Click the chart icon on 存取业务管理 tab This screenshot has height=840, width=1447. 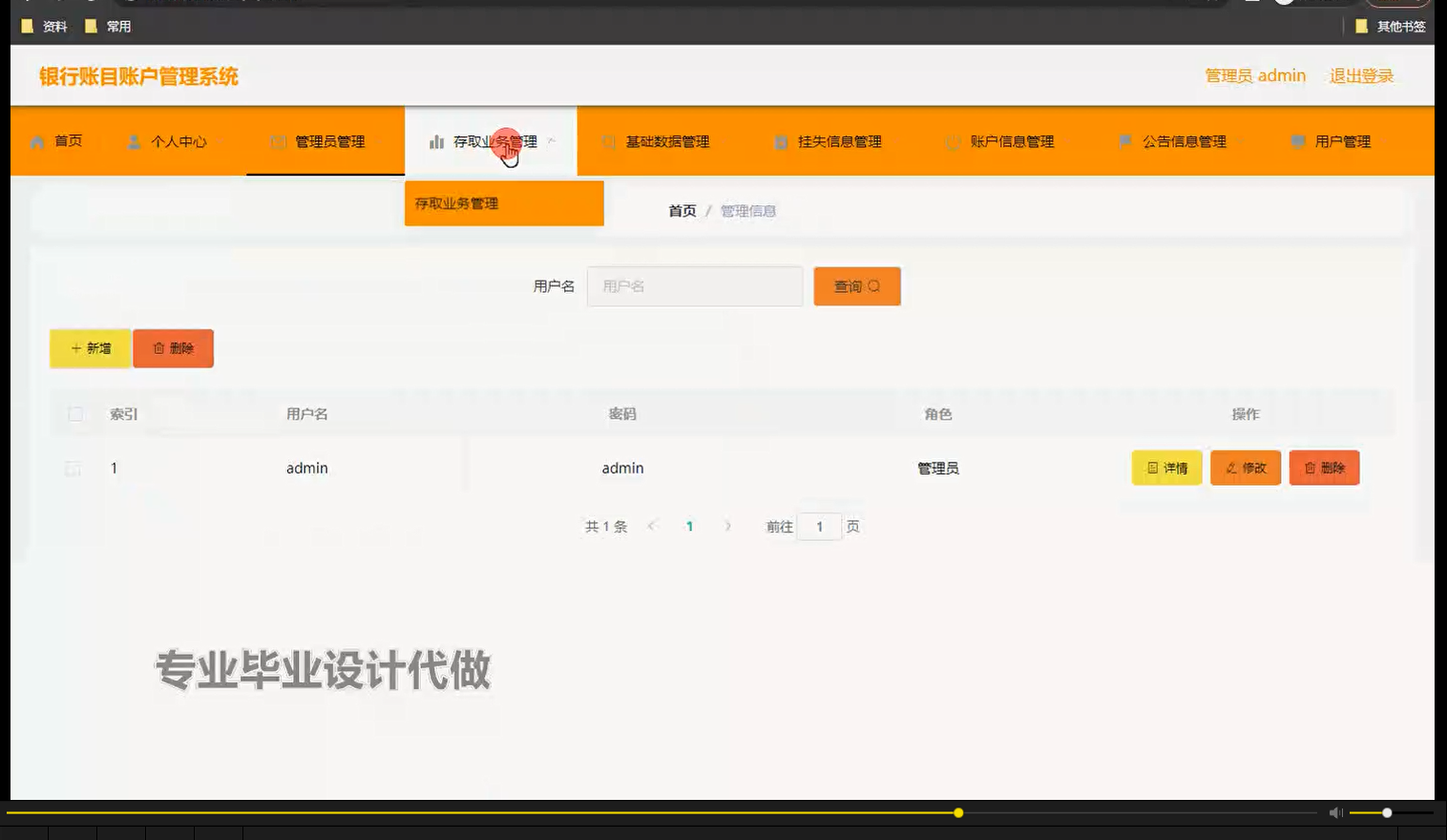[436, 140]
